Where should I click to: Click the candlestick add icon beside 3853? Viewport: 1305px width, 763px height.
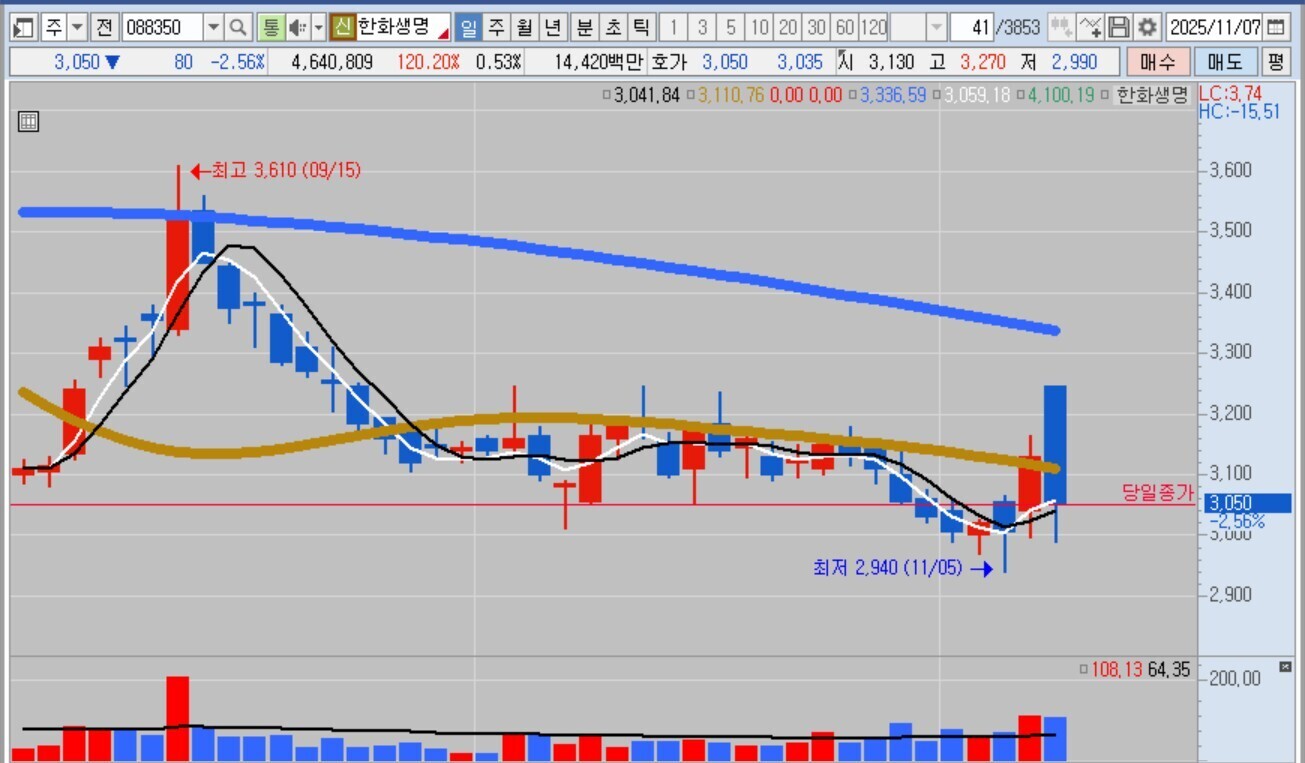pos(1062,27)
